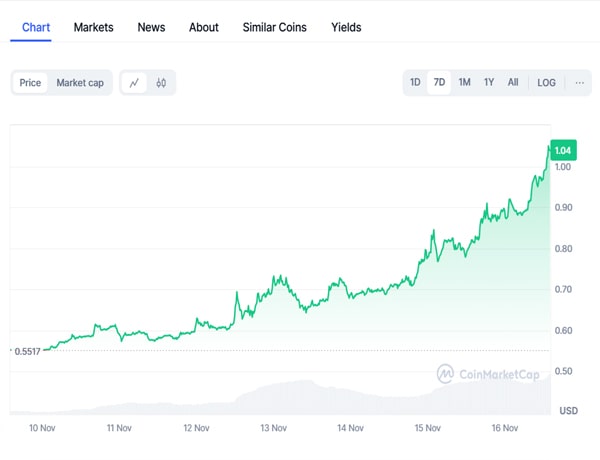Click the 11 Nov date label
This screenshot has height=460, width=600.
pos(119,428)
